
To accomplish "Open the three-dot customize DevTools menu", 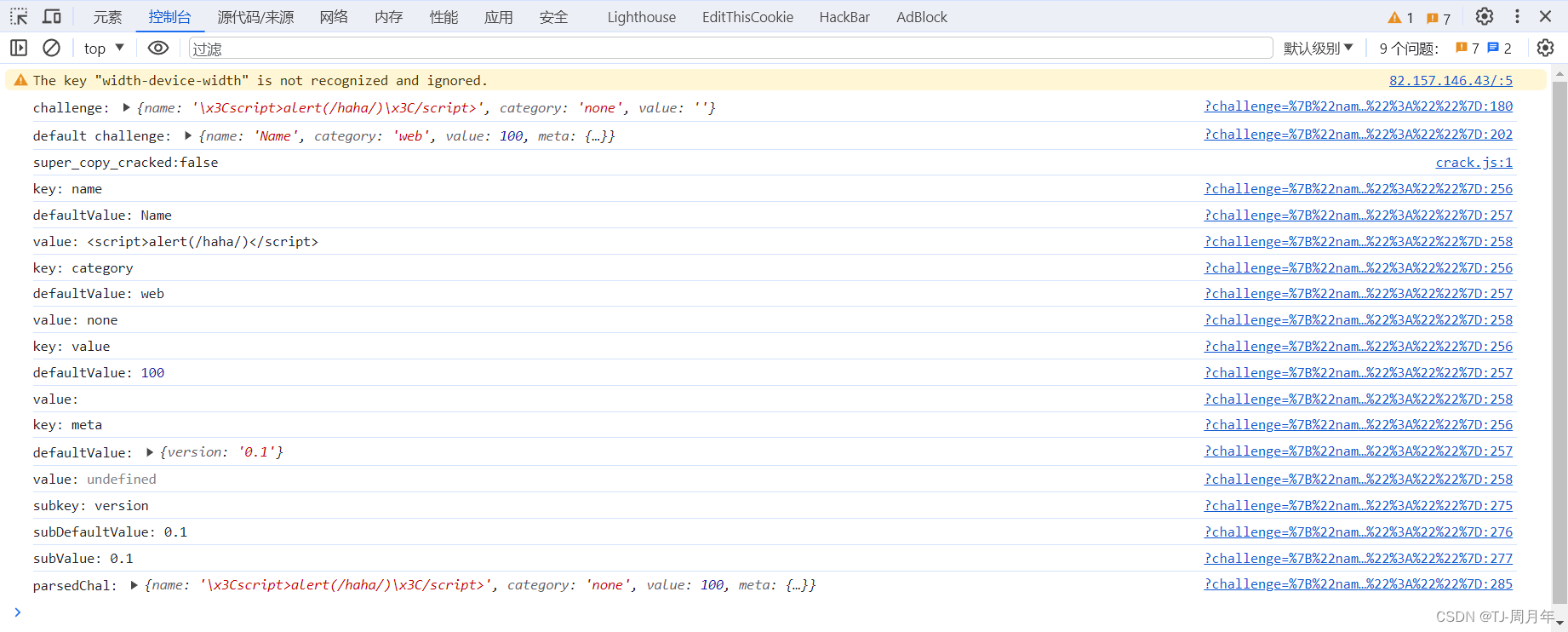I will point(1517,16).
